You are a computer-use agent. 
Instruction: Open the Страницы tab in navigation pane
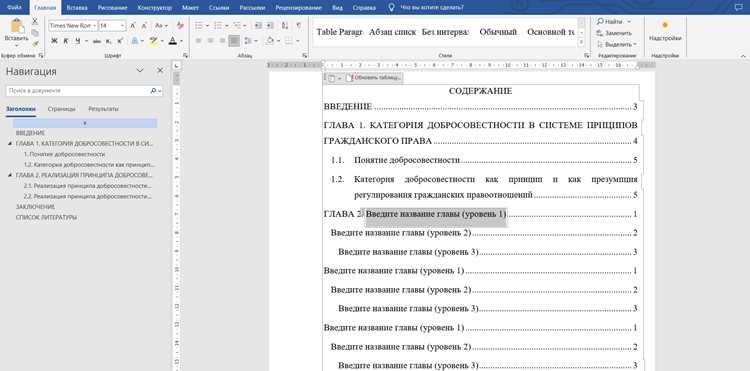click(61, 109)
